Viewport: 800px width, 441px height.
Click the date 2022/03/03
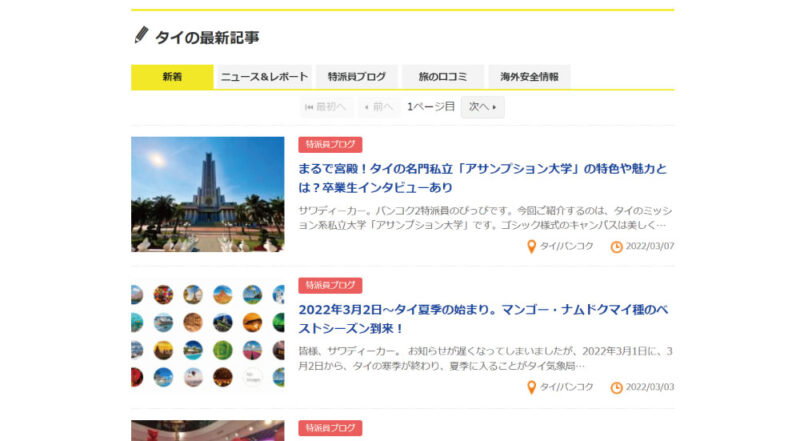(650, 387)
